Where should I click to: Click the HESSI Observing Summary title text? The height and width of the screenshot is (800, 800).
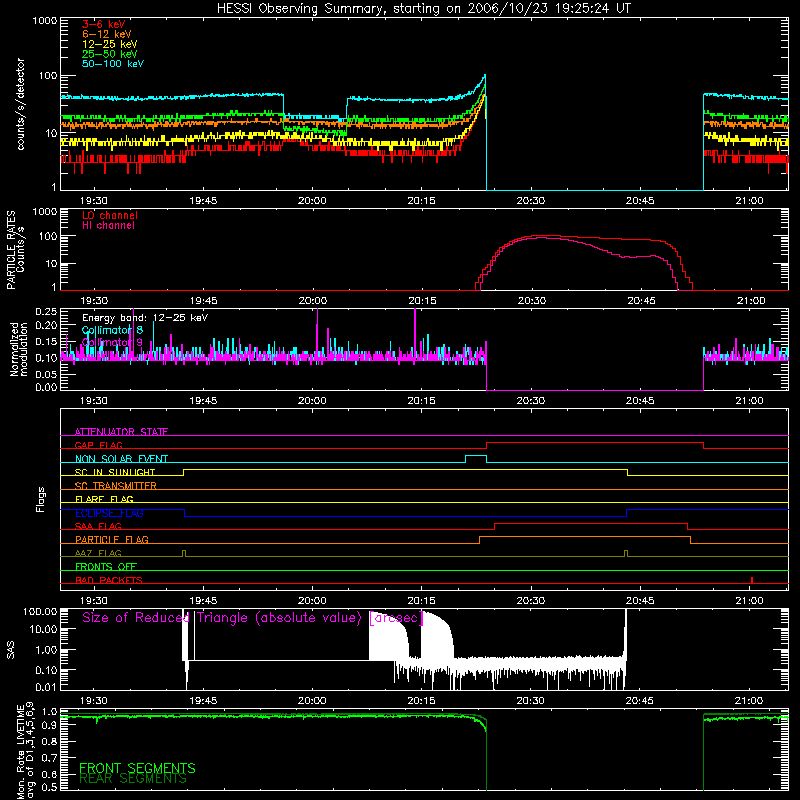[423, 9]
